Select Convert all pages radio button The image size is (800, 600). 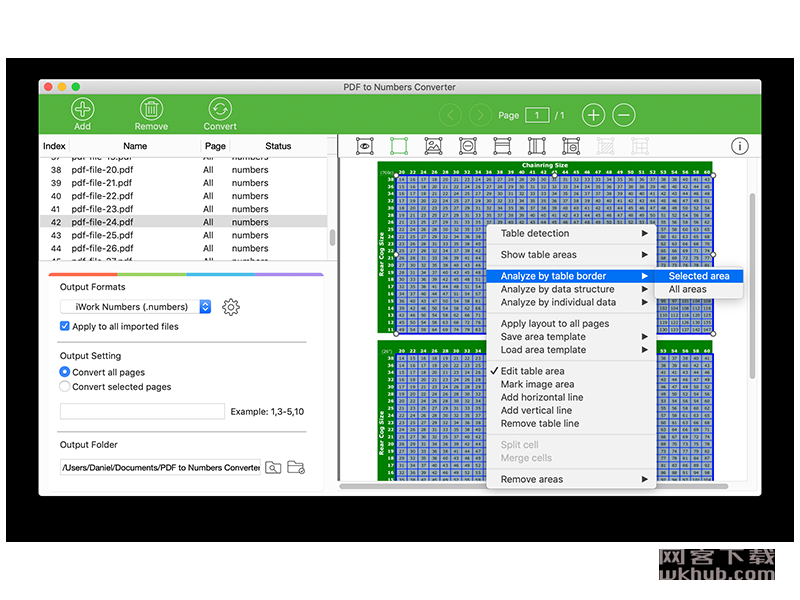tap(65, 372)
